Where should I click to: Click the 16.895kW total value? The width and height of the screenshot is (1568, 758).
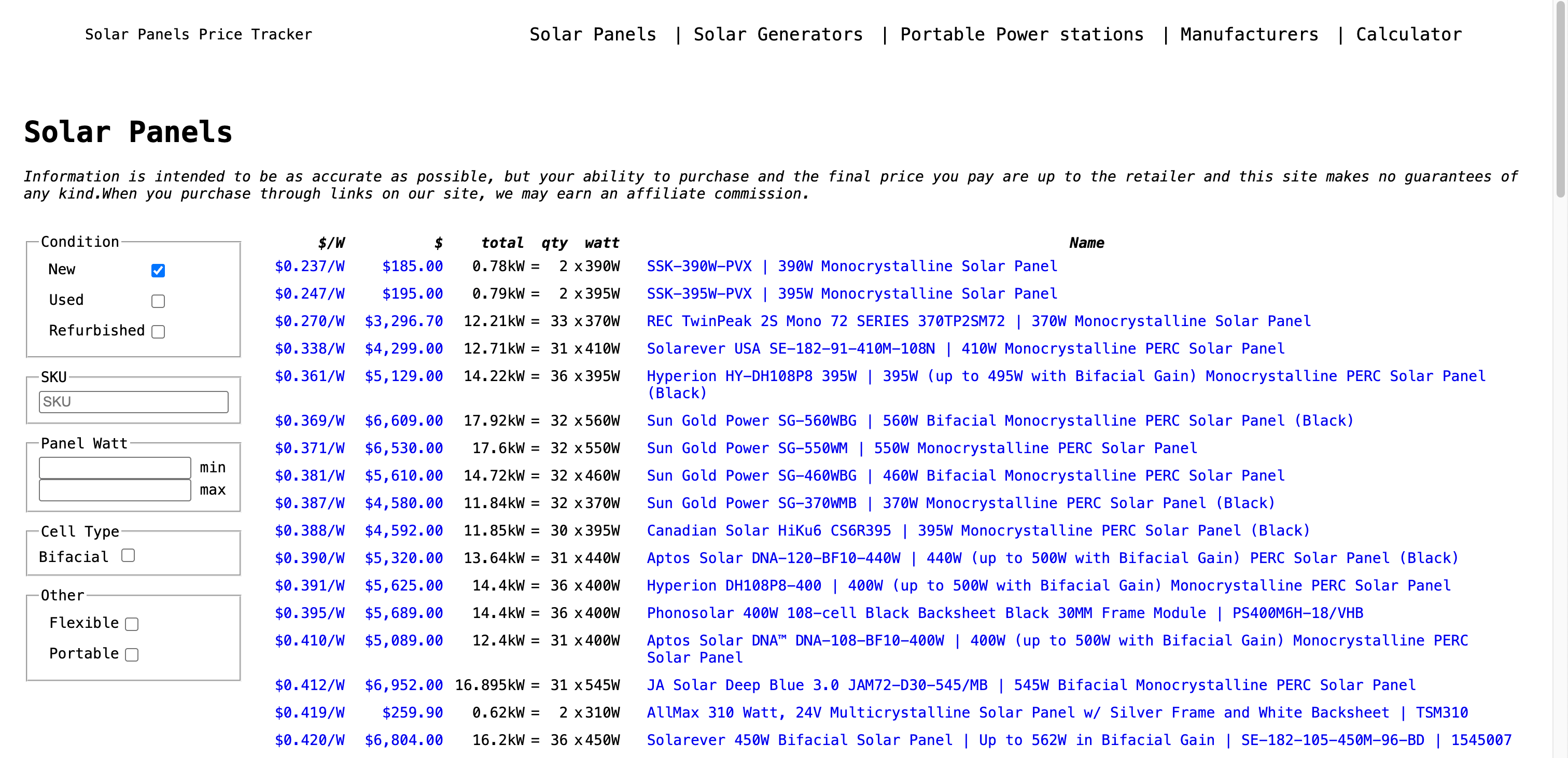[490, 685]
